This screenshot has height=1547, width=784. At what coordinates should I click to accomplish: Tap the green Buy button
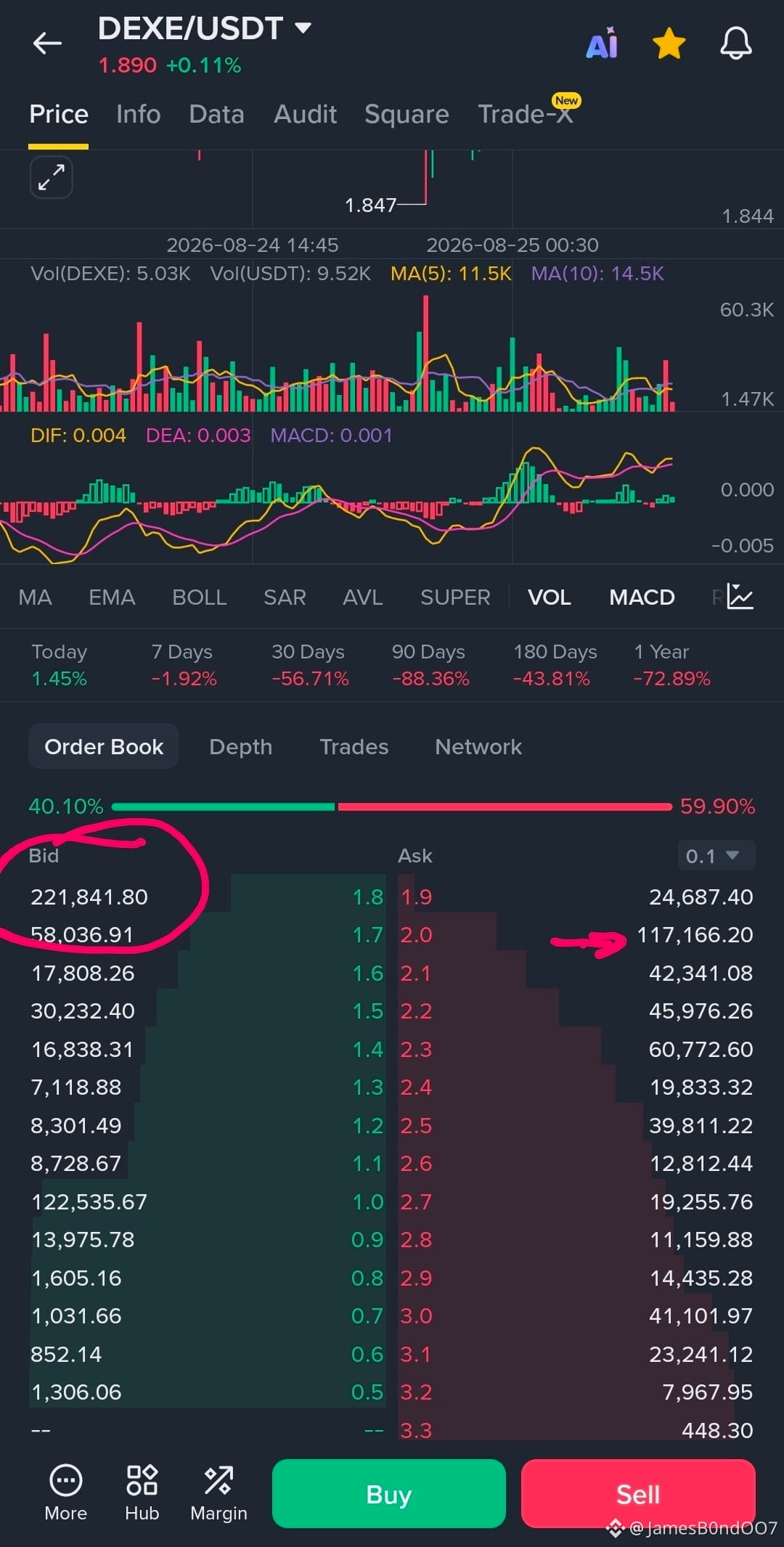pyautogui.click(x=389, y=1494)
